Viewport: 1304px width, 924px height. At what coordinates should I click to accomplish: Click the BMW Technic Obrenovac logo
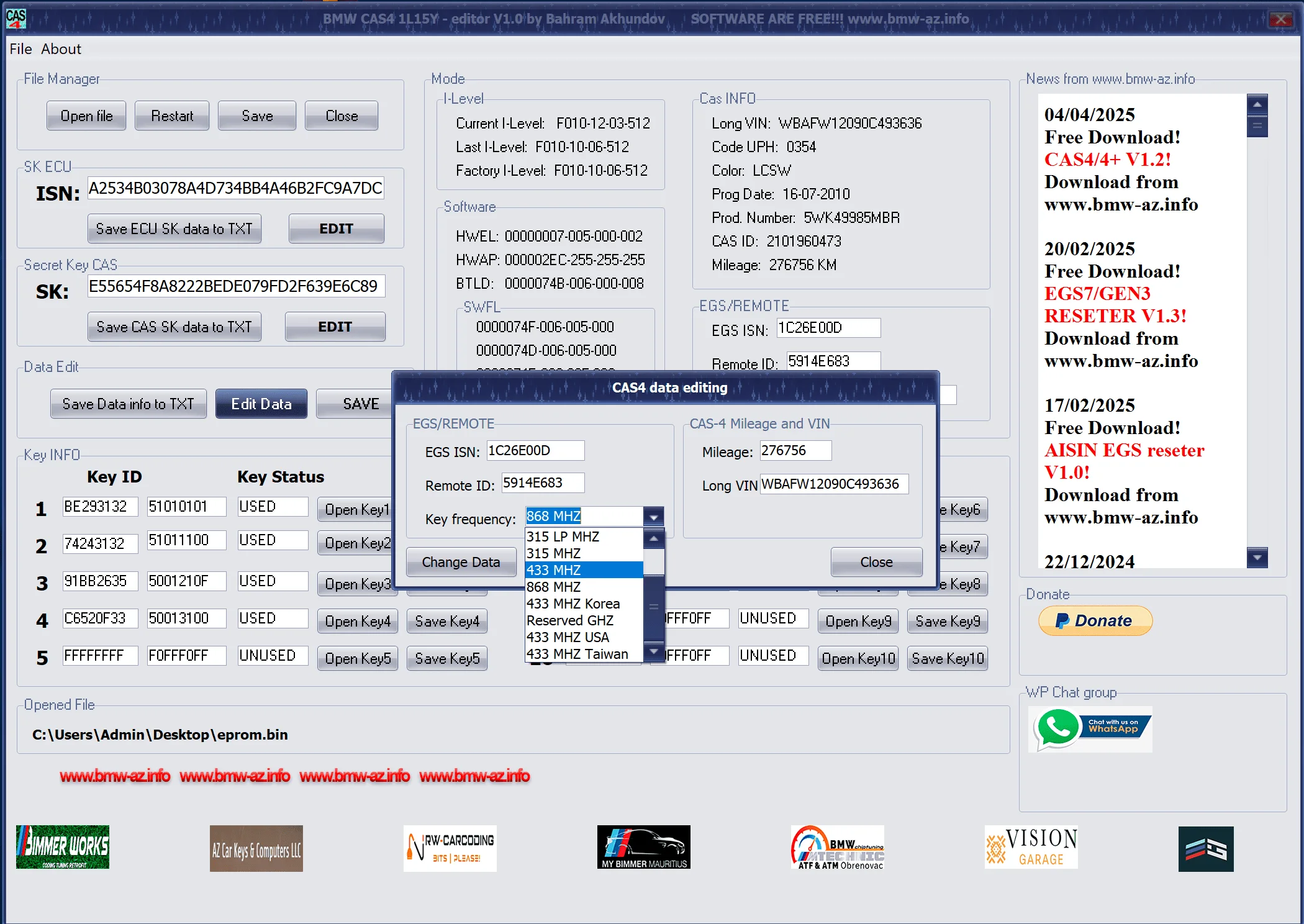(838, 847)
